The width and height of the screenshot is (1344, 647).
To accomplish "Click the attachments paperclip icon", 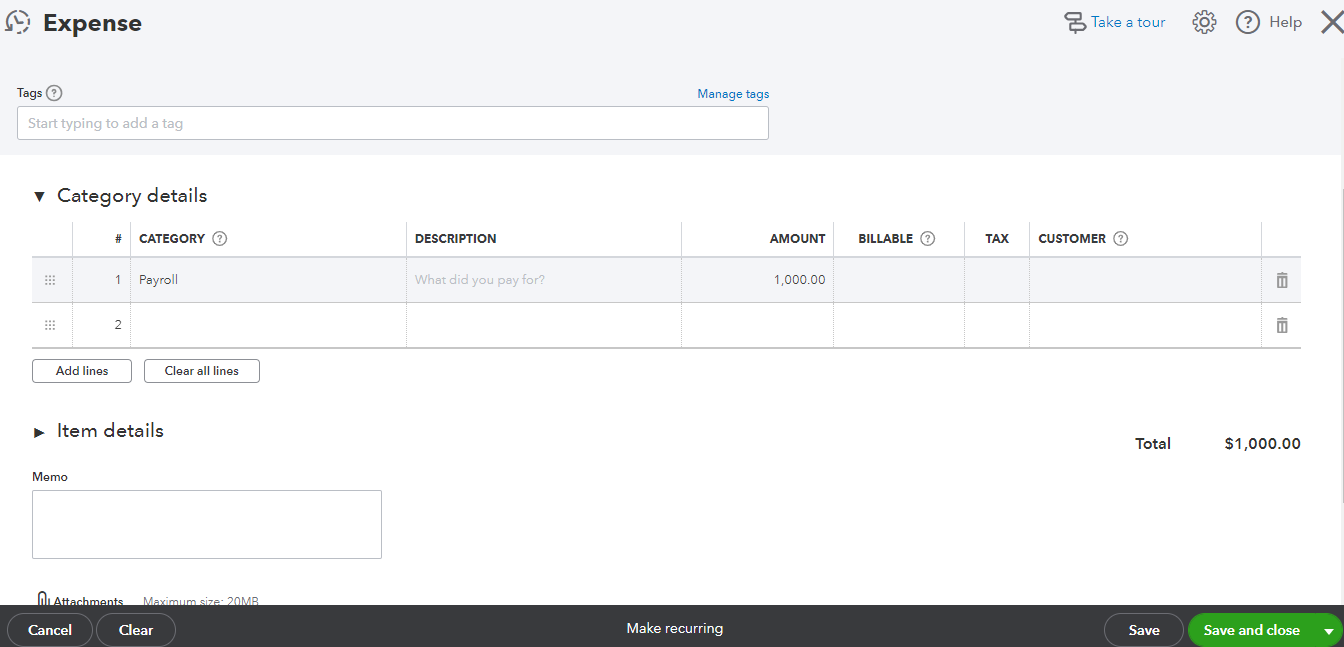I will click(43, 600).
